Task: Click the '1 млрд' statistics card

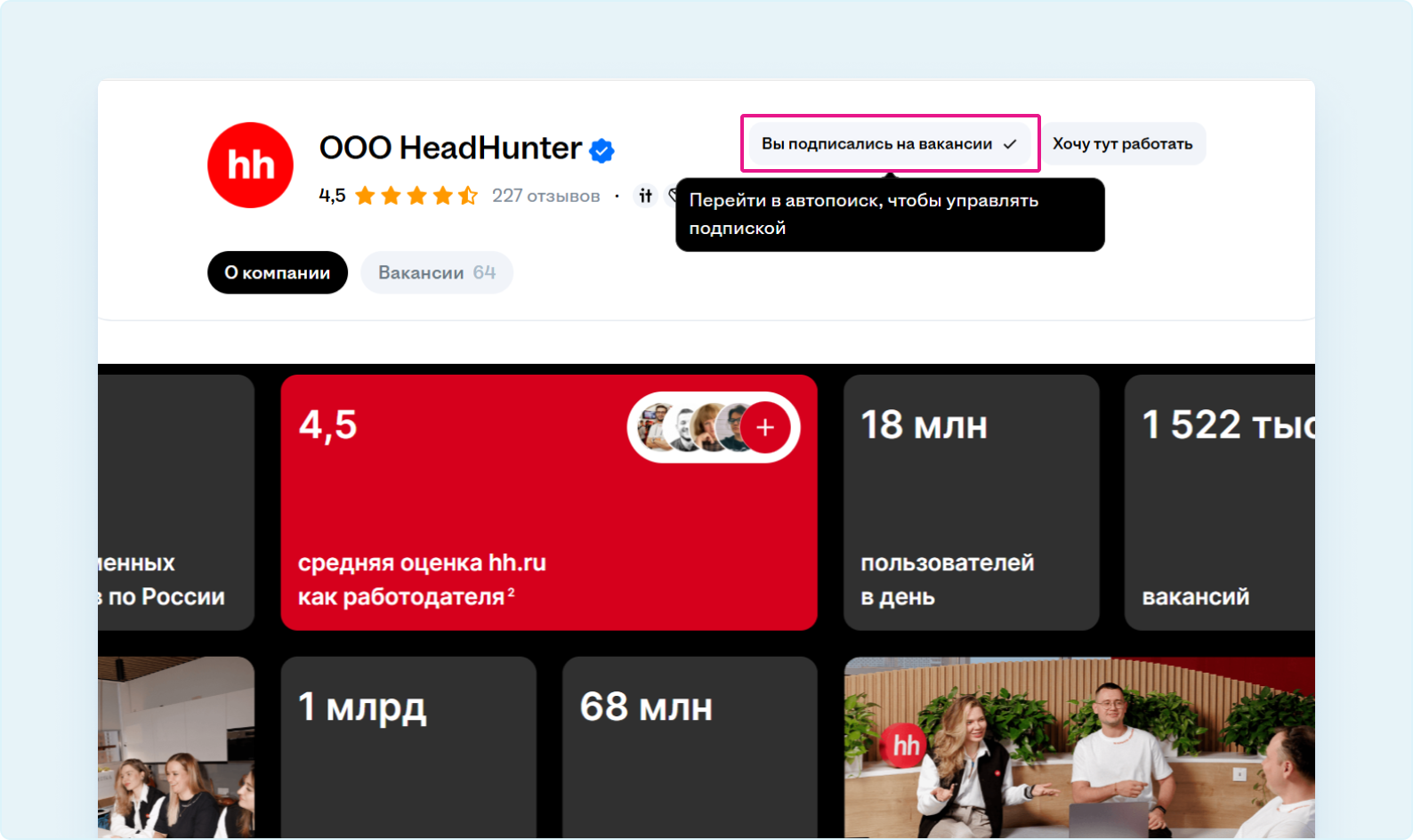Action: point(408,746)
